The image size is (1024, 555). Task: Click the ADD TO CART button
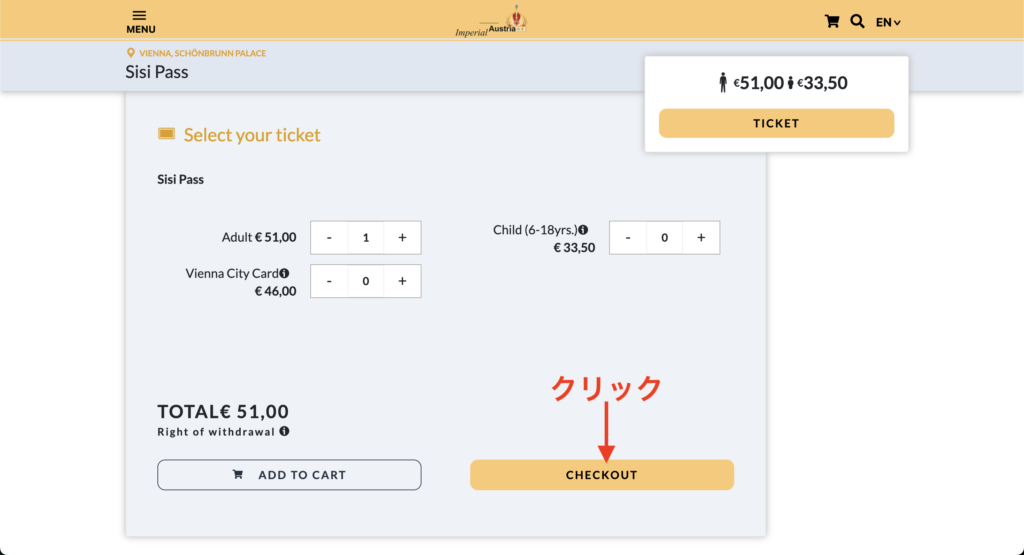pos(289,475)
